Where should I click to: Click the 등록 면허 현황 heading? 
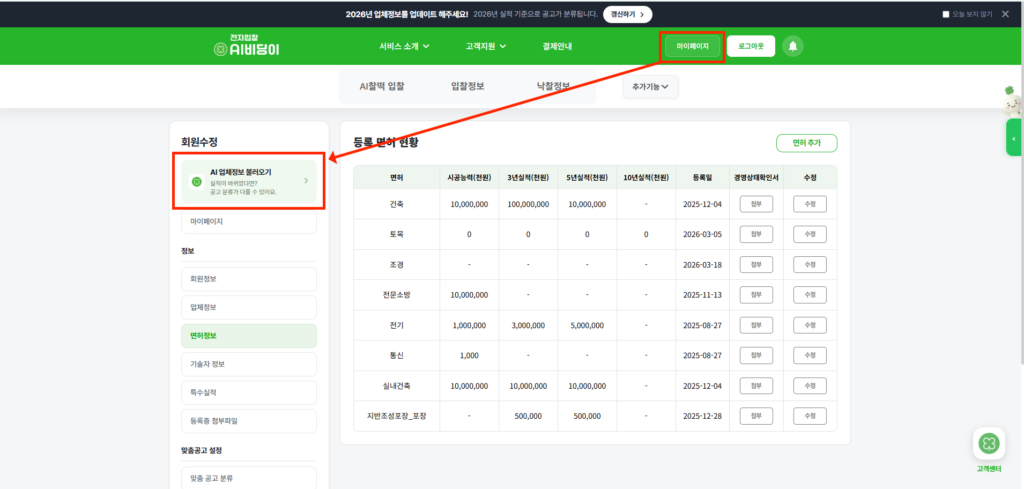pyautogui.click(x=385, y=142)
